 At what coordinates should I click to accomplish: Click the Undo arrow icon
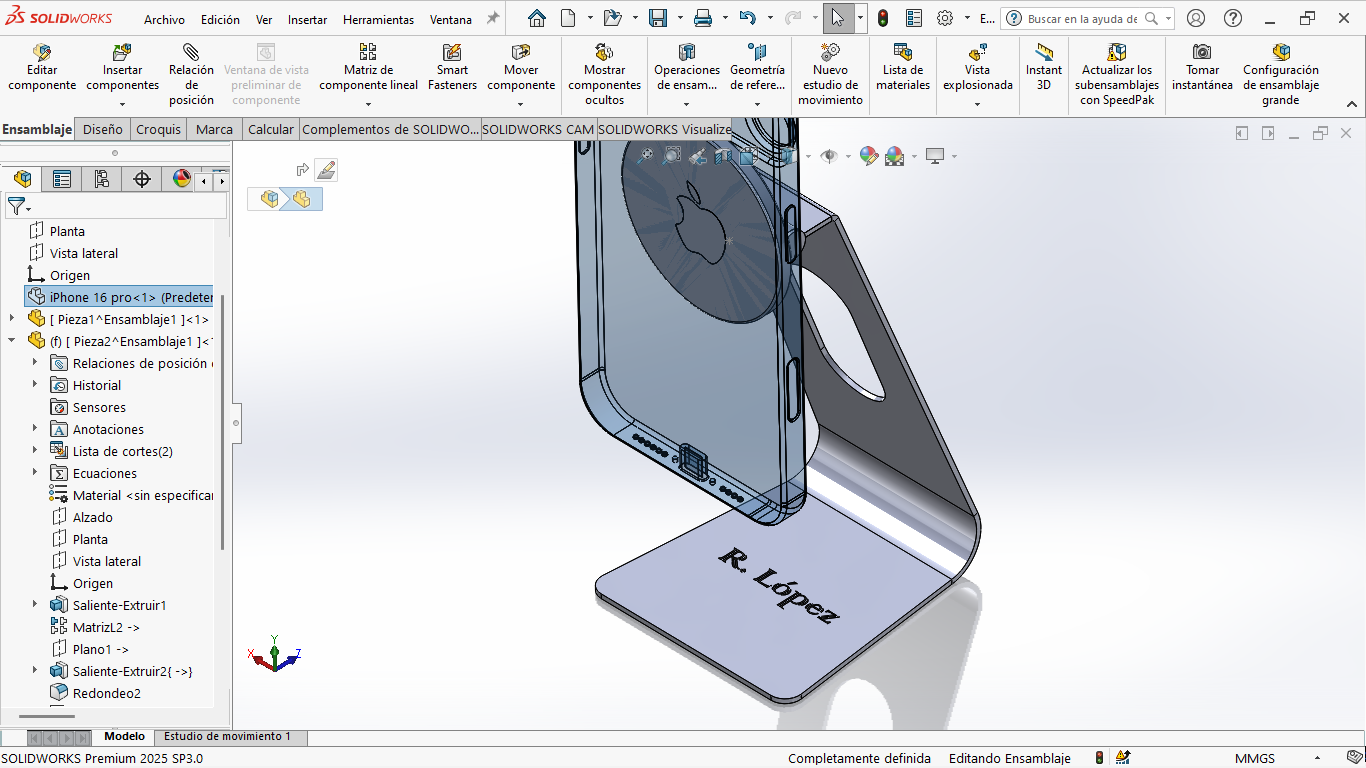pos(747,18)
